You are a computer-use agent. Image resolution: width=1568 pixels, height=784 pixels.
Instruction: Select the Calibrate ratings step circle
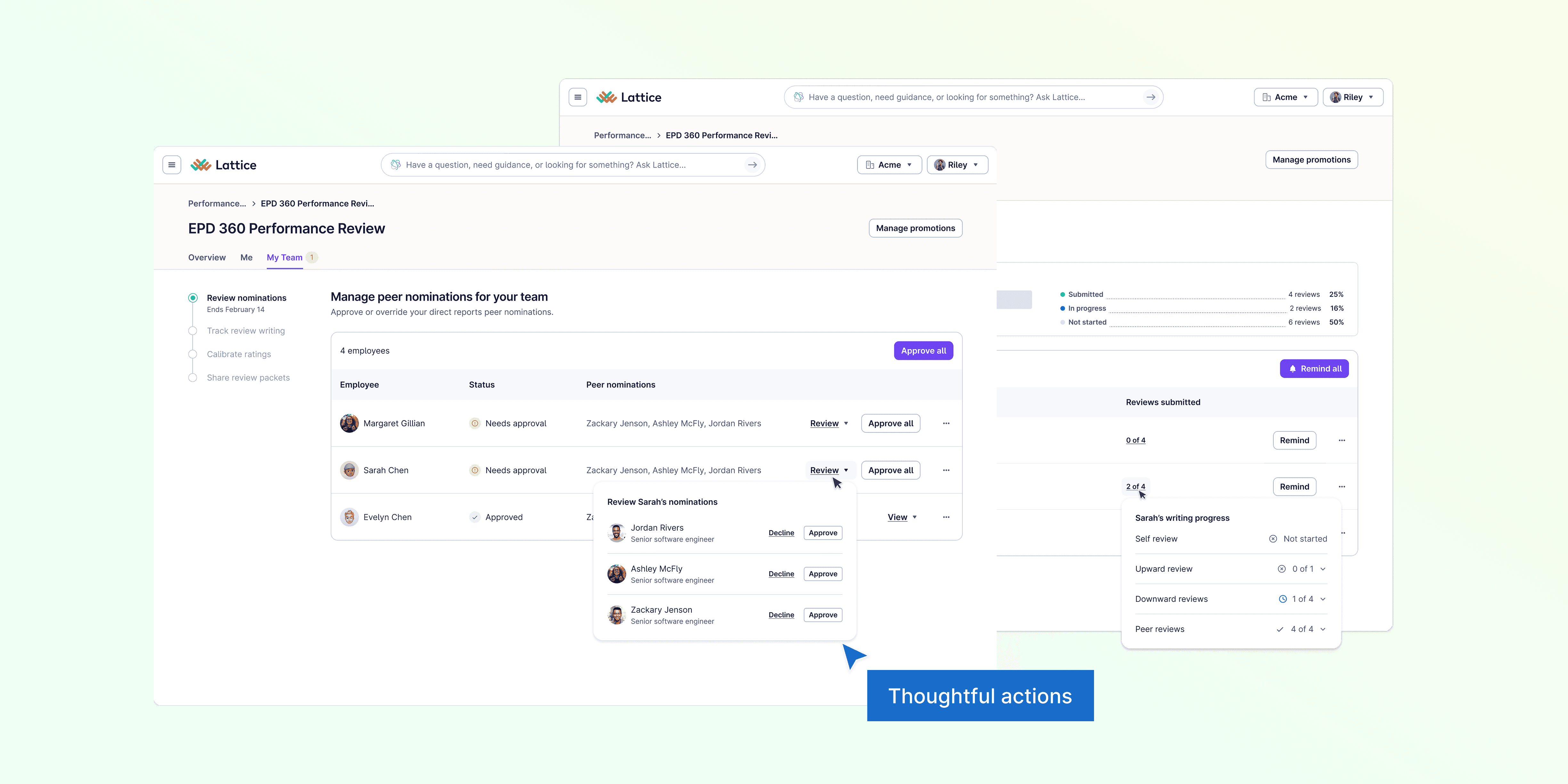(193, 354)
